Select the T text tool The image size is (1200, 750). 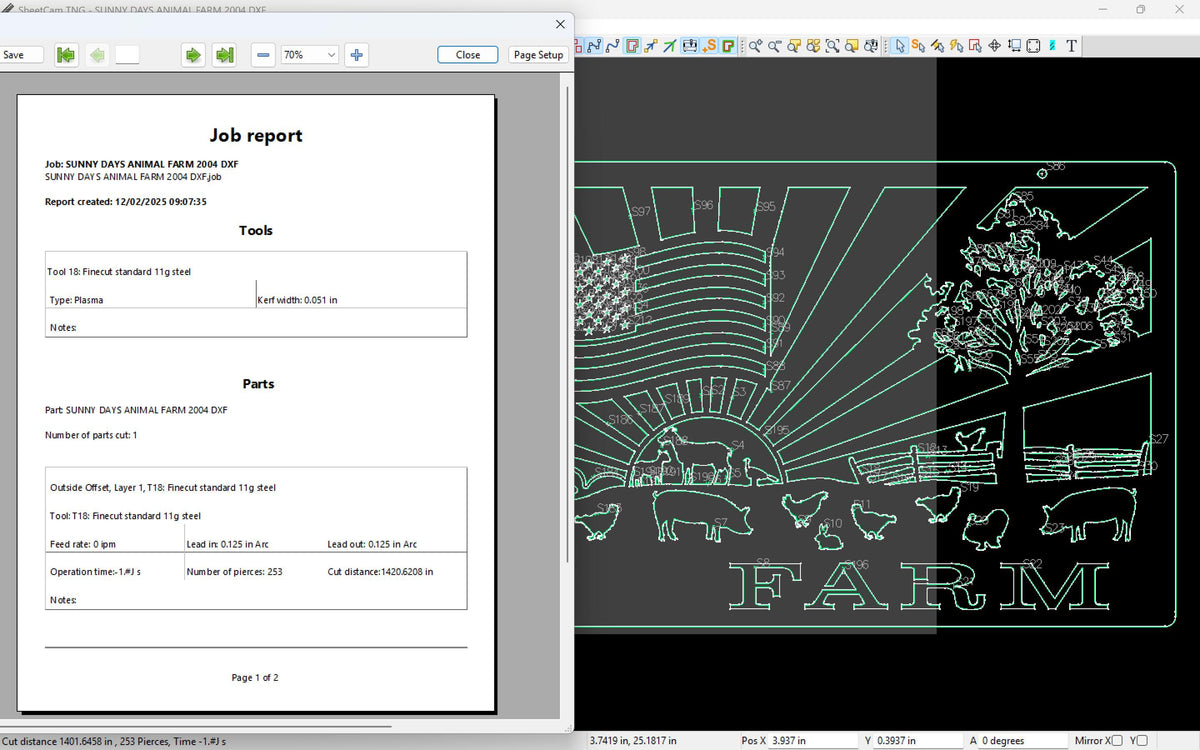1072,46
